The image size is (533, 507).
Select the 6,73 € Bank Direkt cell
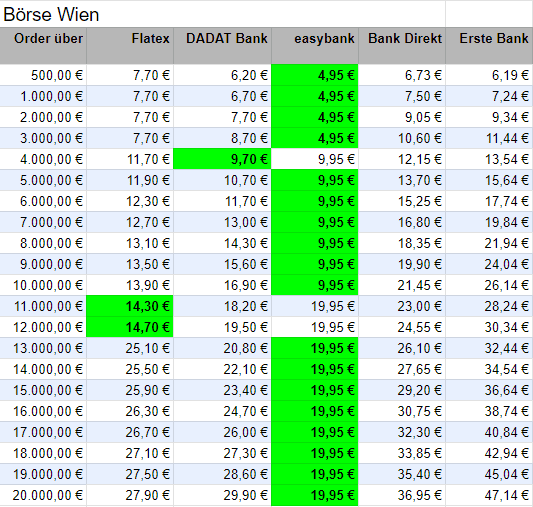pos(402,75)
